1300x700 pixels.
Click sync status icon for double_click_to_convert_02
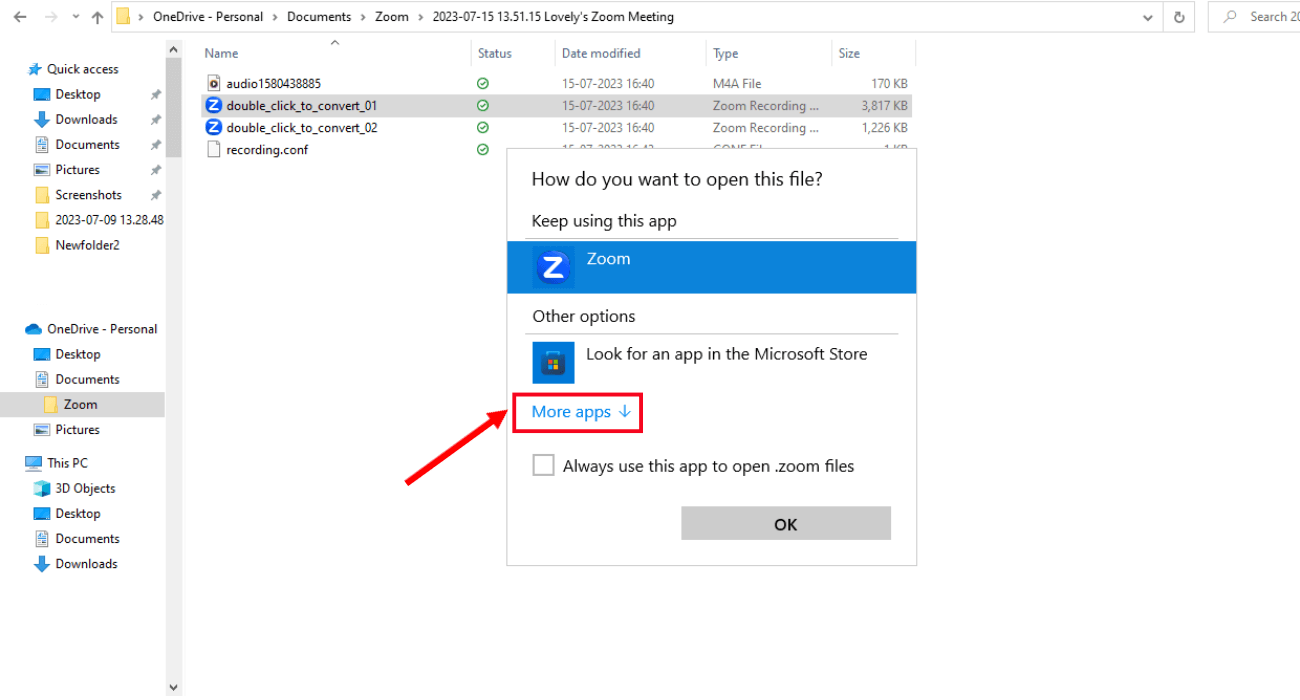tap(483, 127)
